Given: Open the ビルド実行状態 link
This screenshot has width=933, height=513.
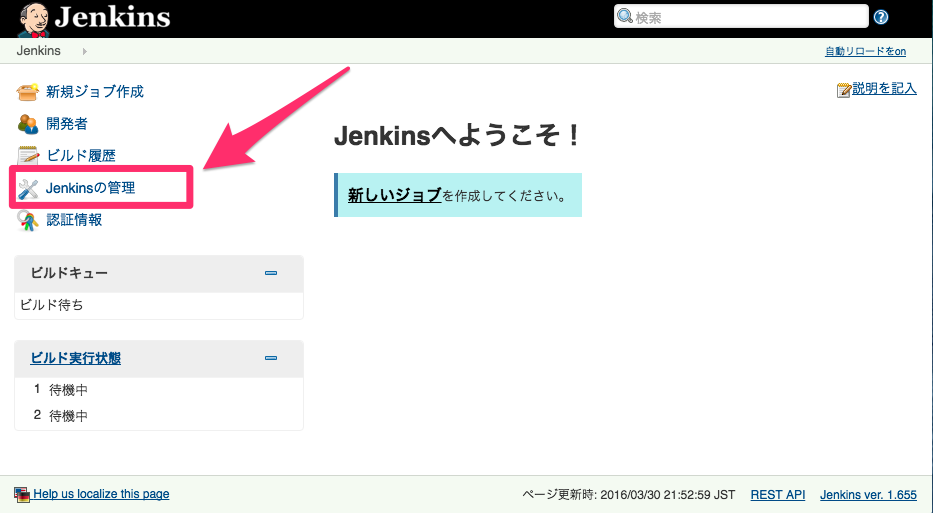Looking at the screenshot, I should pyautogui.click(x=76, y=358).
